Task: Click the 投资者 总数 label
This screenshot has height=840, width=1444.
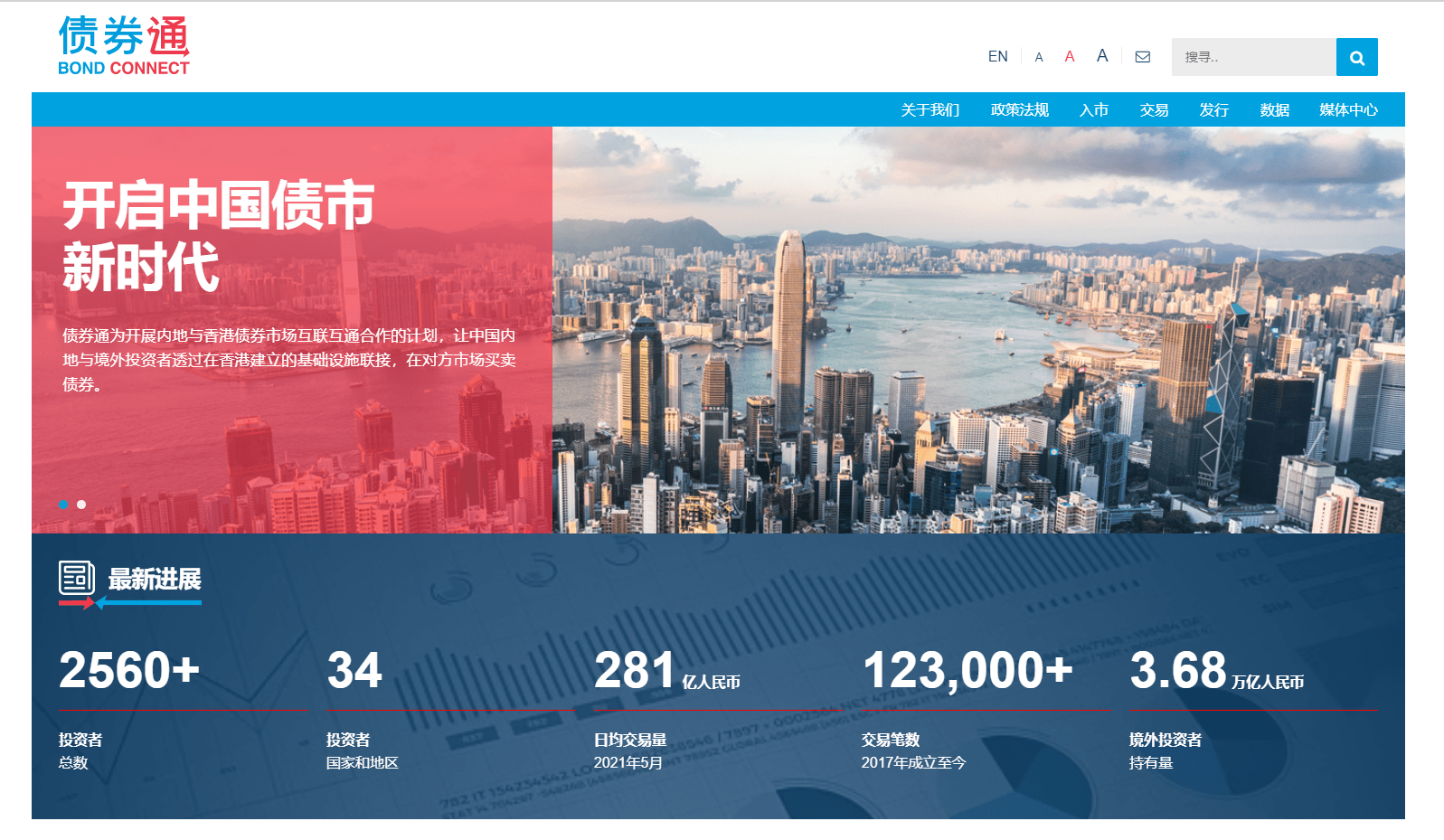Action: (x=80, y=751)
